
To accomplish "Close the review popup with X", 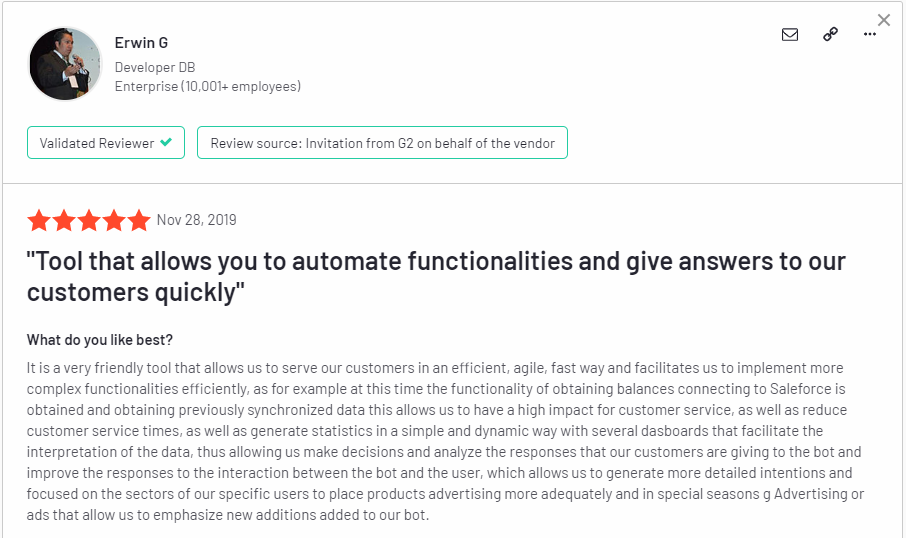I will [x=884, y=20].
